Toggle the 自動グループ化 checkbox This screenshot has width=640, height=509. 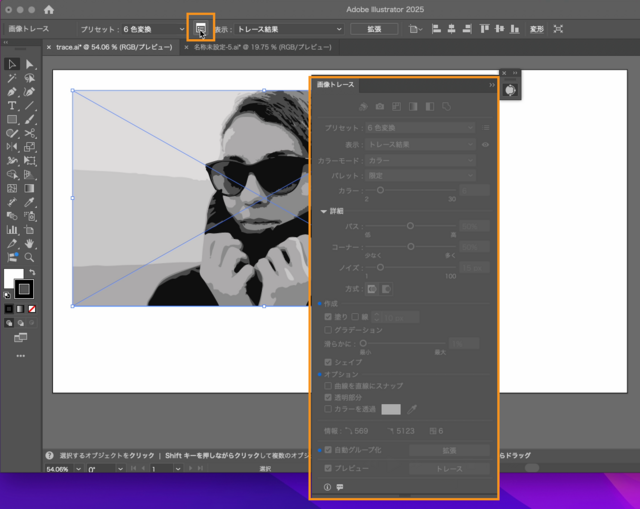[x=328, y=450]
